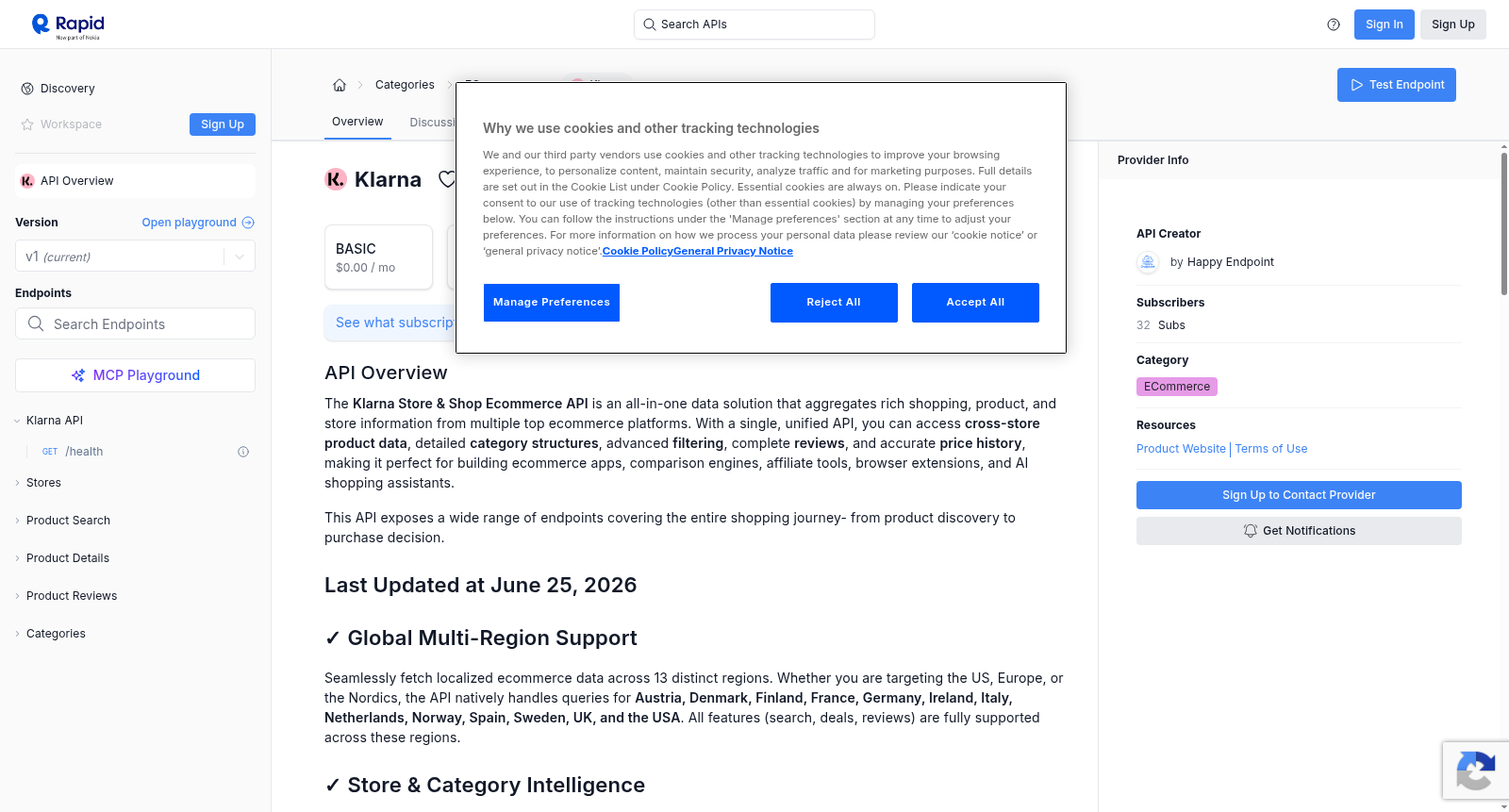
Task: Select Workspace in the sidebar
Action: pyautogui.click(x=71, y=124)
